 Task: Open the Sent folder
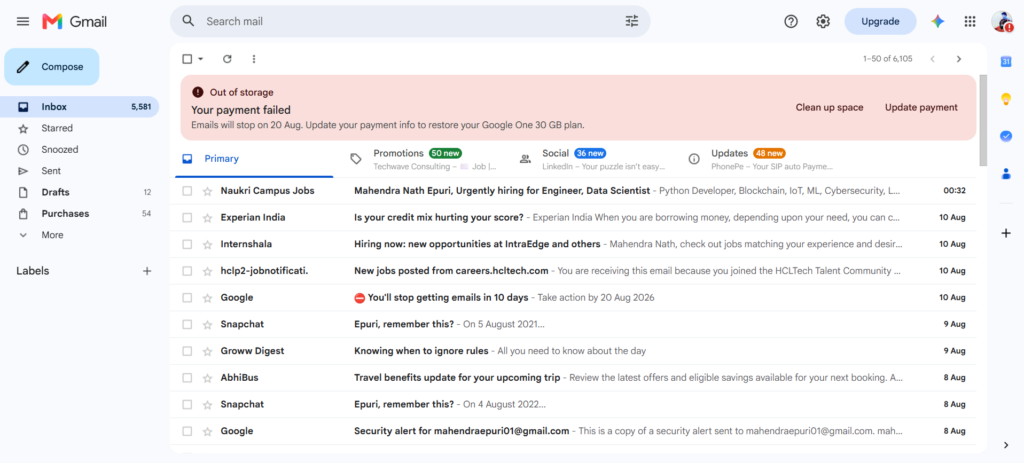coord(80,171)
